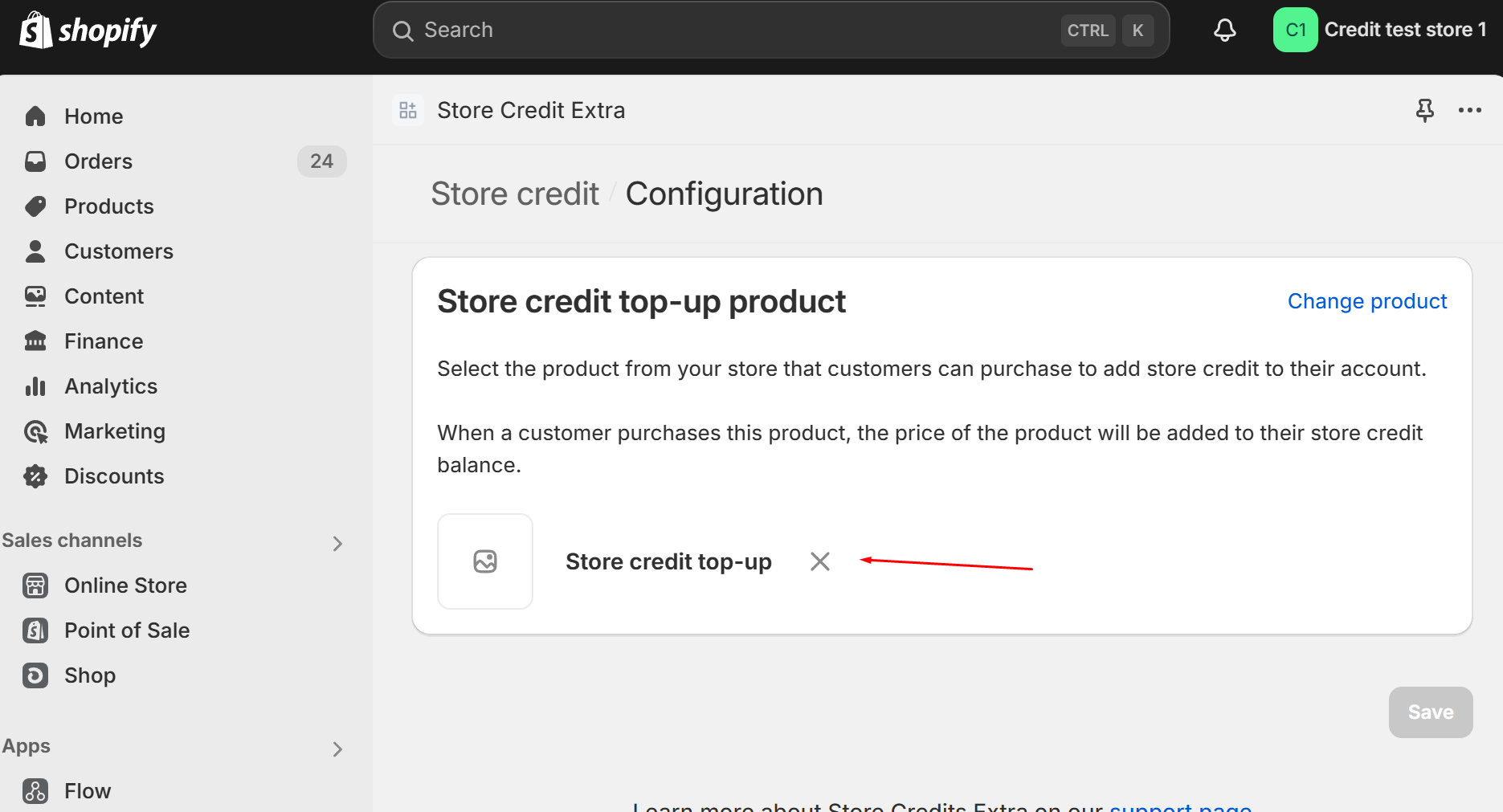Open the notifications bell

click(x=1224, y=31)
